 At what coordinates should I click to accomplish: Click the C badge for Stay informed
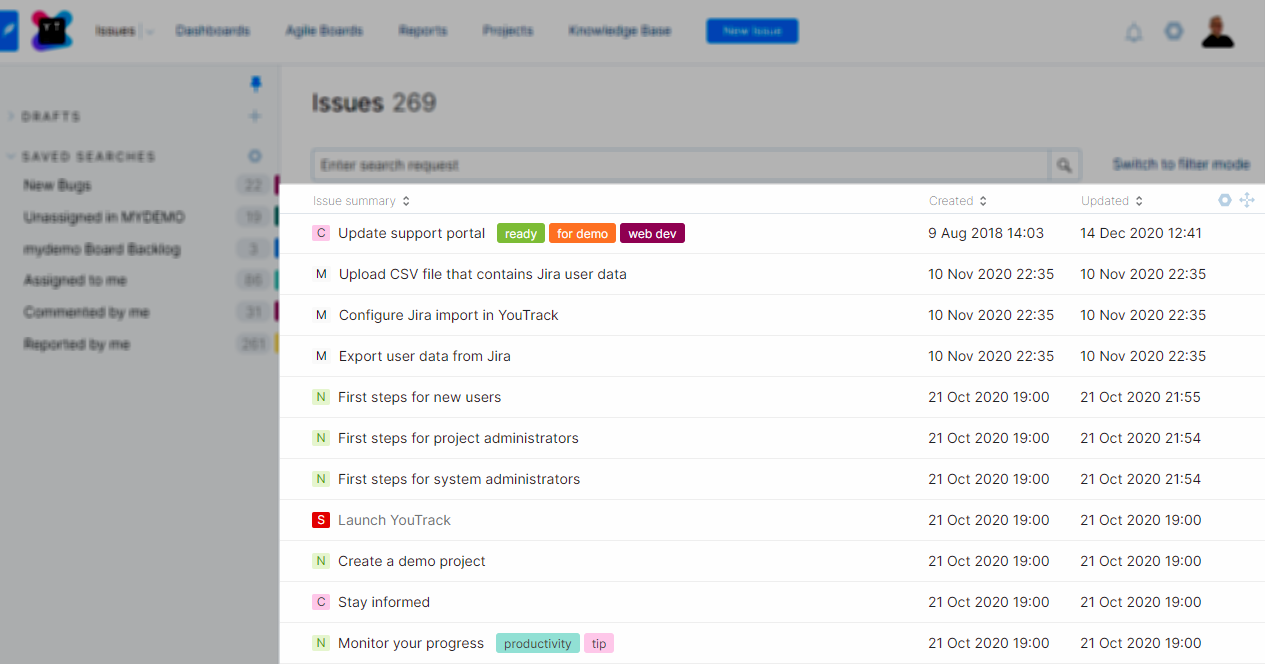(320, 602)
